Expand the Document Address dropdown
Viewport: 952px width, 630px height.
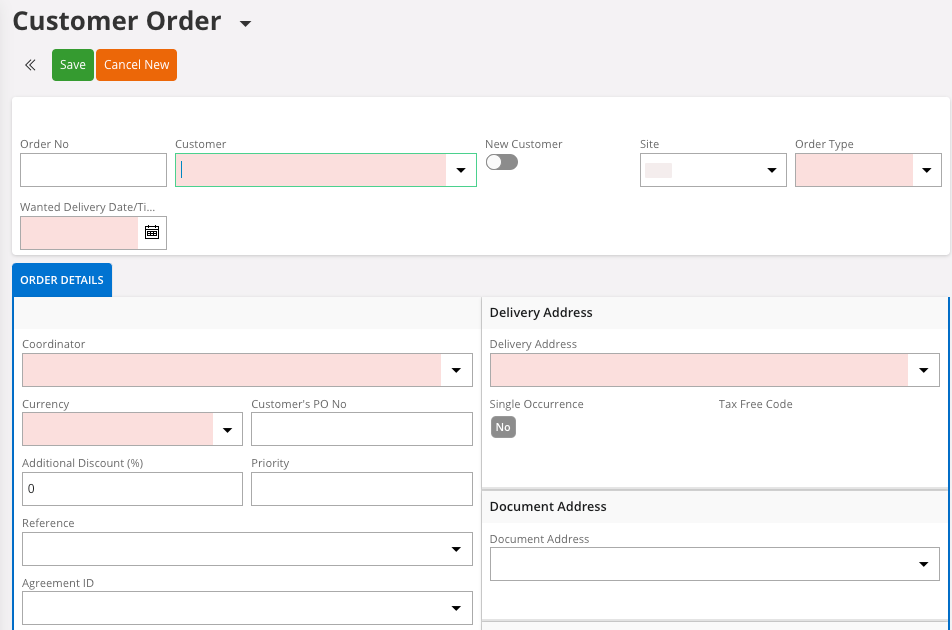pyautogui.click(x=923, y=565)
